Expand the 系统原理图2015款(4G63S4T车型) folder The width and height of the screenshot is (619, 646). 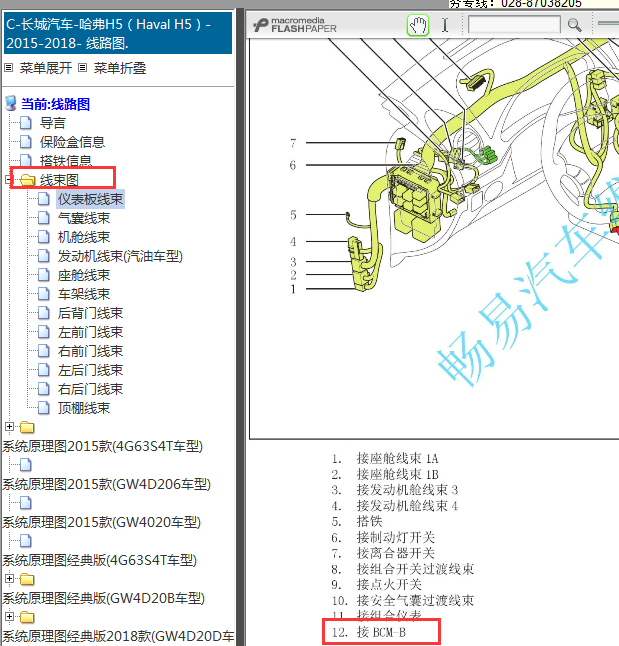[x=9, y=426]
